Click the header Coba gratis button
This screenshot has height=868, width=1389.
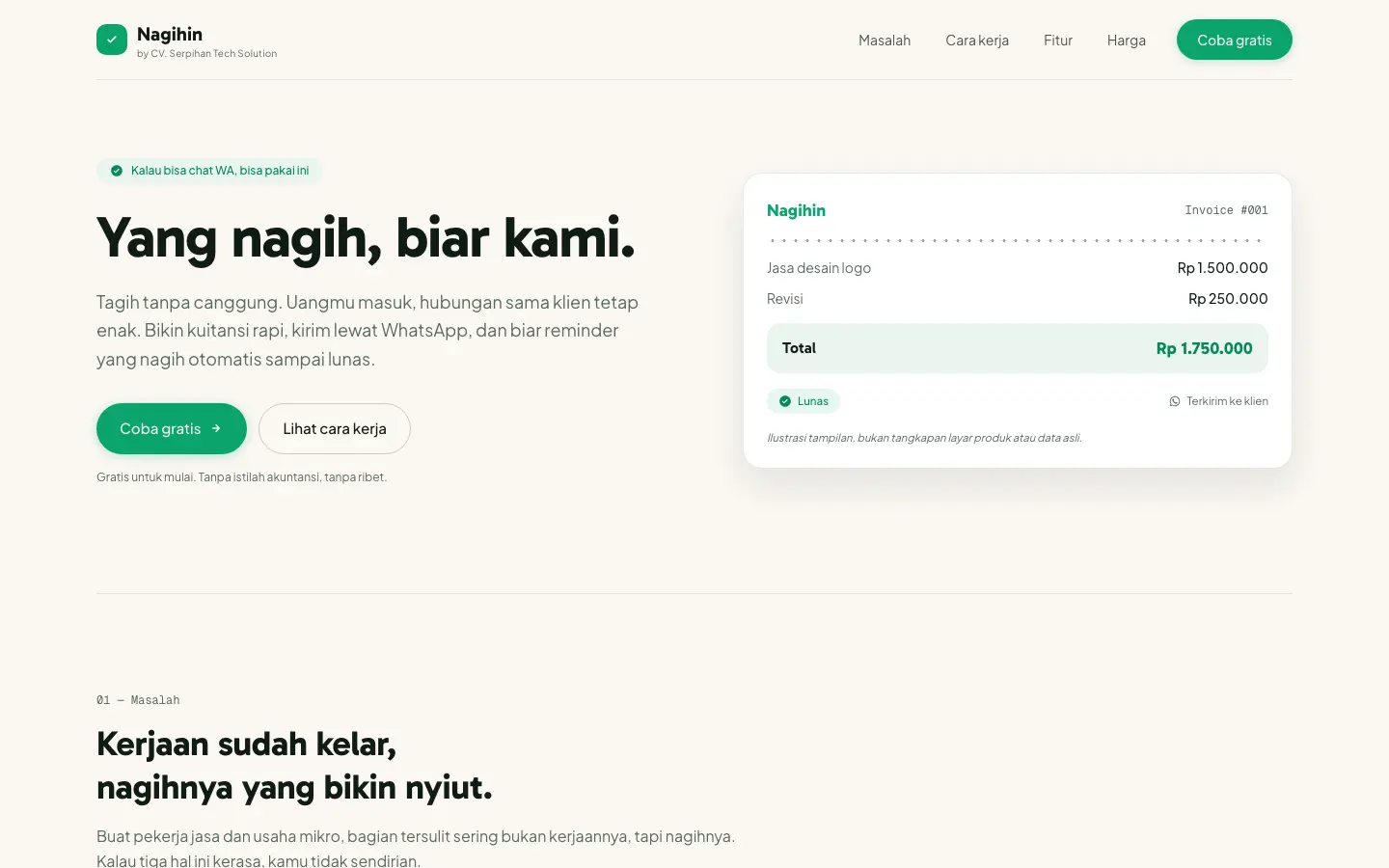click(1235, 40)
